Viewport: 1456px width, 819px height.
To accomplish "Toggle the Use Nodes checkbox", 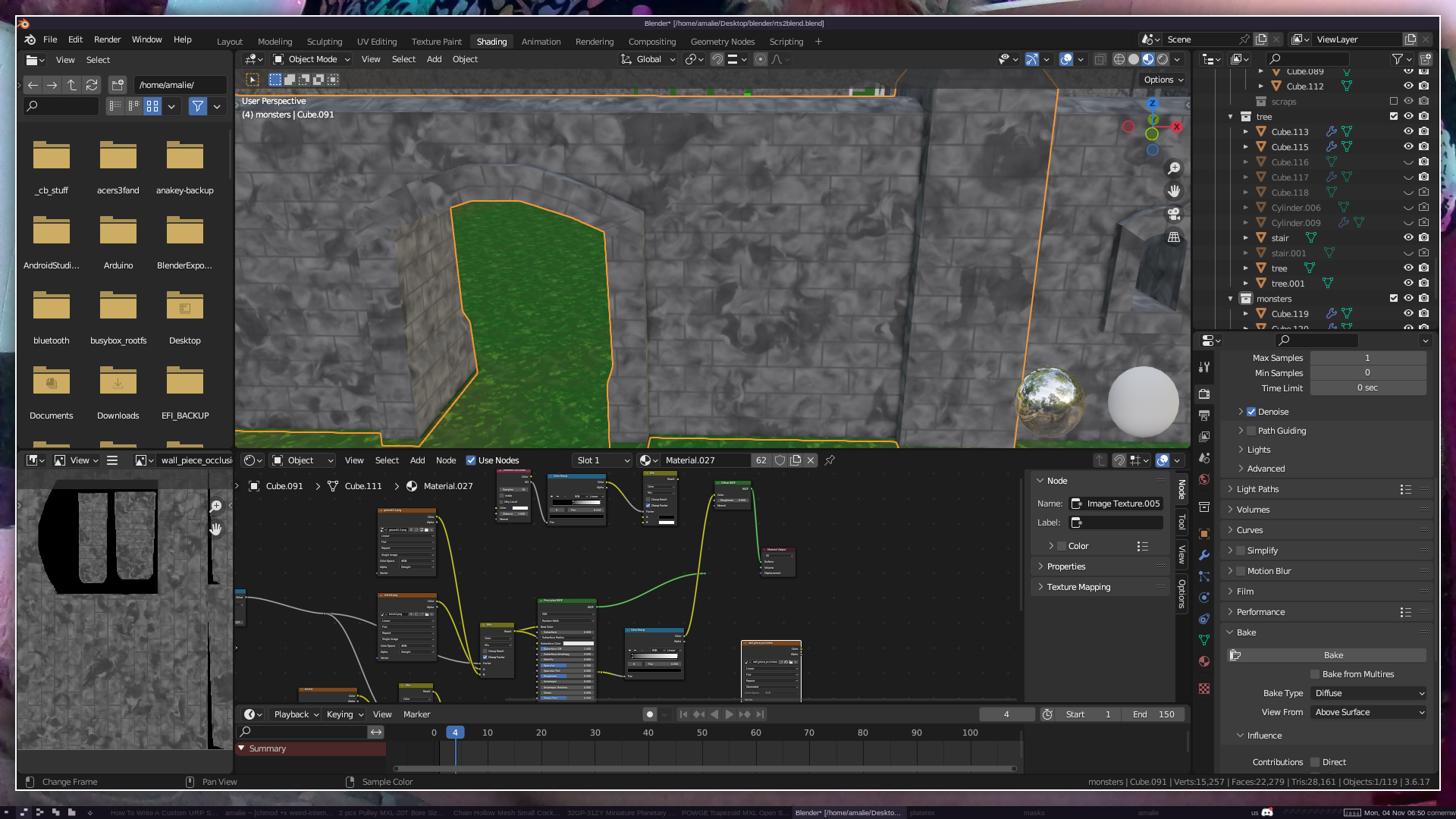I will (x=471, y=460).
